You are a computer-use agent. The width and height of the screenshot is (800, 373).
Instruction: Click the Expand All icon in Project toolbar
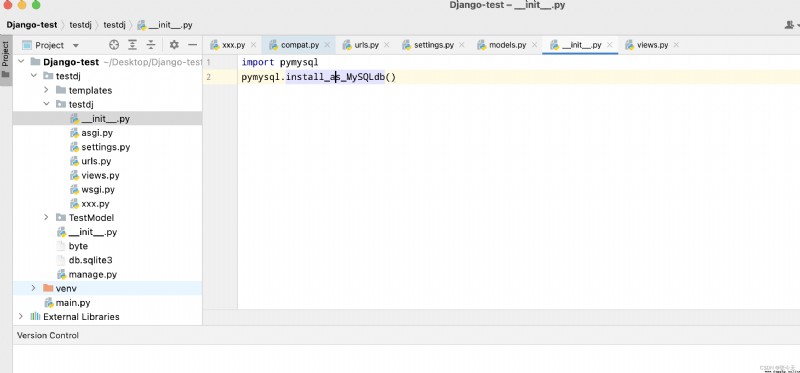pyautogui.click(x=133, y=45)
